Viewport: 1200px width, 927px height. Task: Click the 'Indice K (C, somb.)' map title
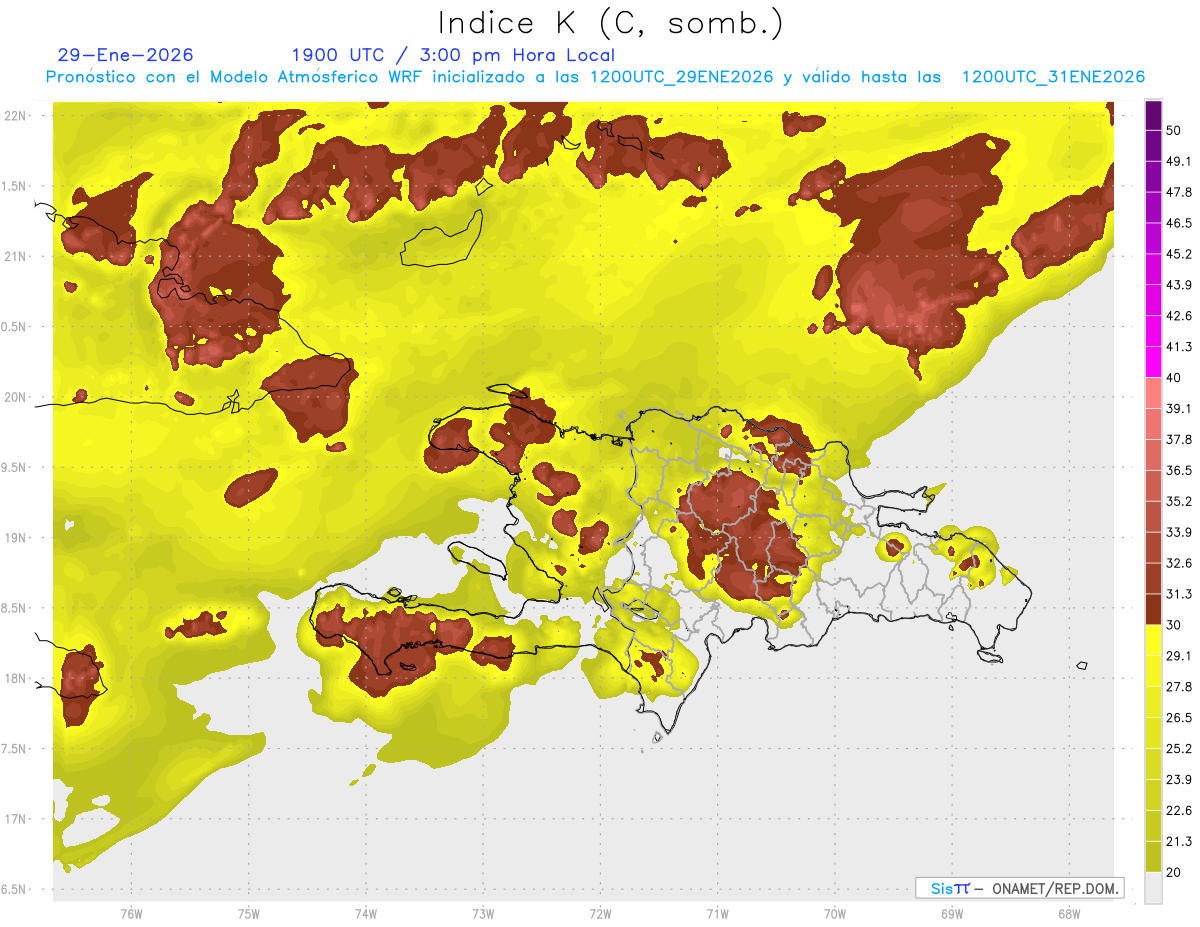[x=610, y=23]
